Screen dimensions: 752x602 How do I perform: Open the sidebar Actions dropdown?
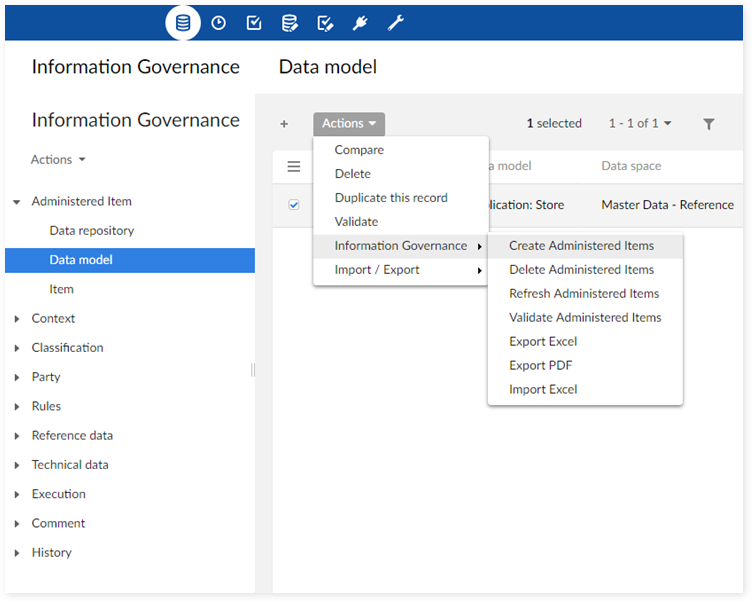58,160
